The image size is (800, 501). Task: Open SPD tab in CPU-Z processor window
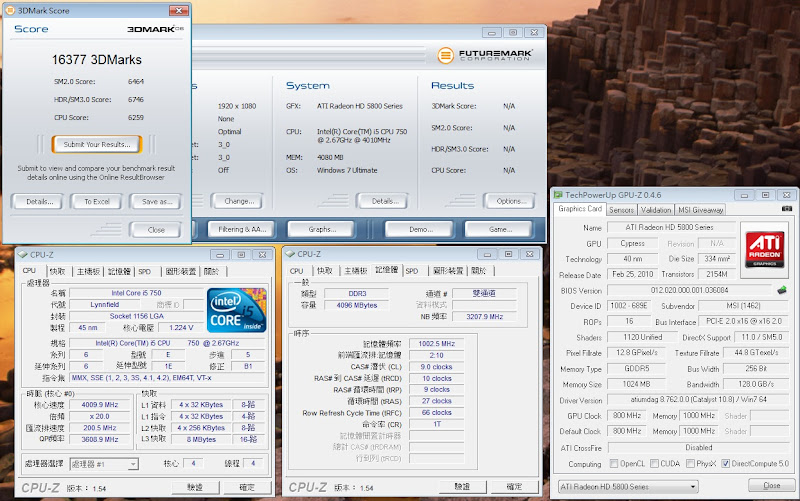pyautogui.click(x=145, y=271)
